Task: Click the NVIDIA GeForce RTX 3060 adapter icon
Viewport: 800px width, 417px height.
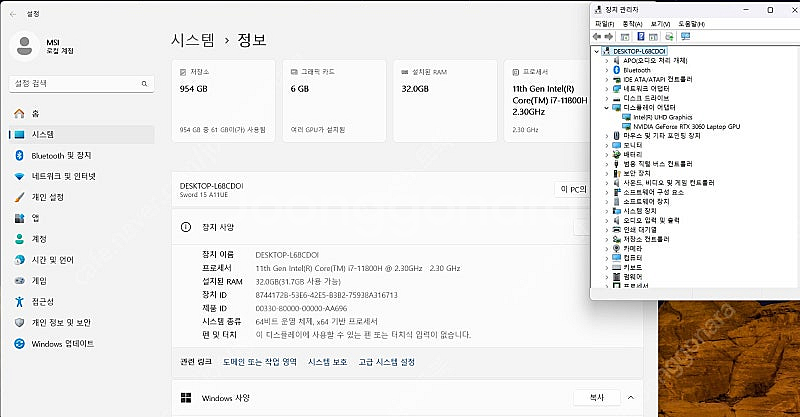Action: 627,127
